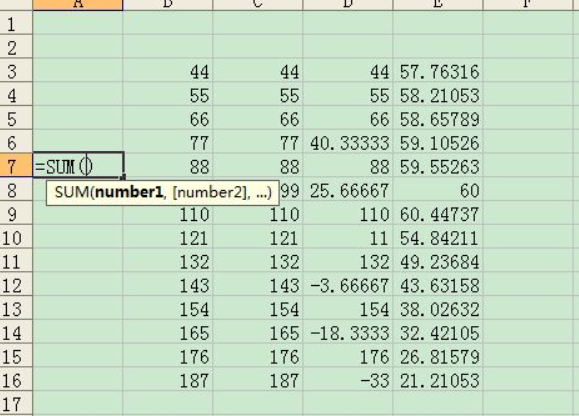Image resolution: width=579 pixels, height=416 pixels.
Task: Select row header 3
Action: pyautogui.click(x=16, y=71)
